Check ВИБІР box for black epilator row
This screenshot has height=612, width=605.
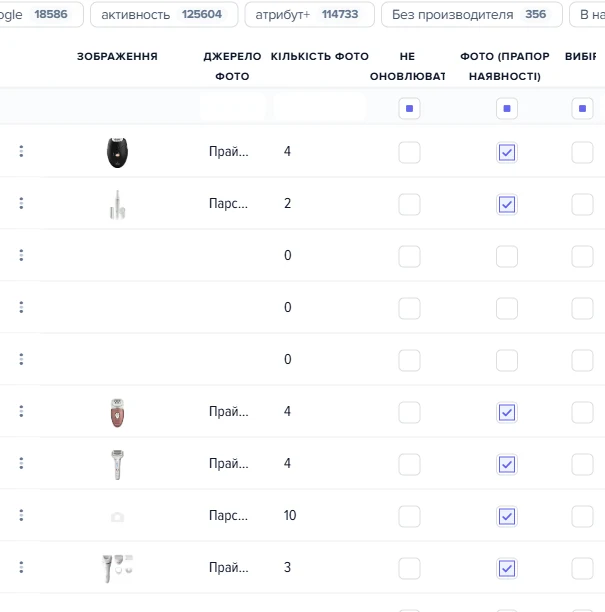coord(582,152)
